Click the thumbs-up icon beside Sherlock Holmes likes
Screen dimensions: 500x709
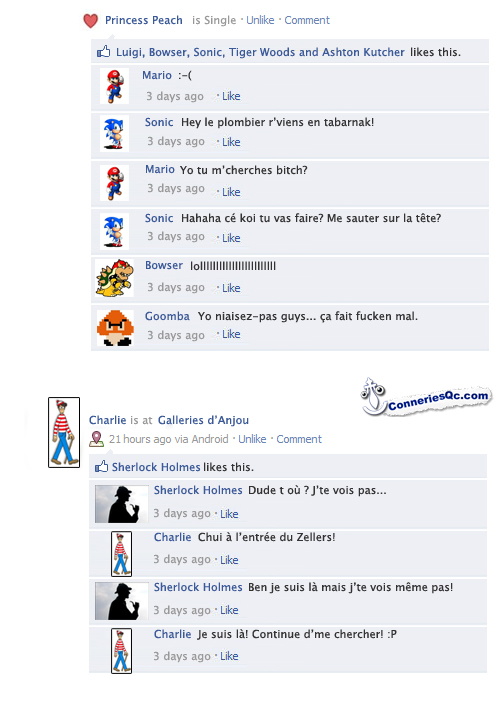(101, 466)
